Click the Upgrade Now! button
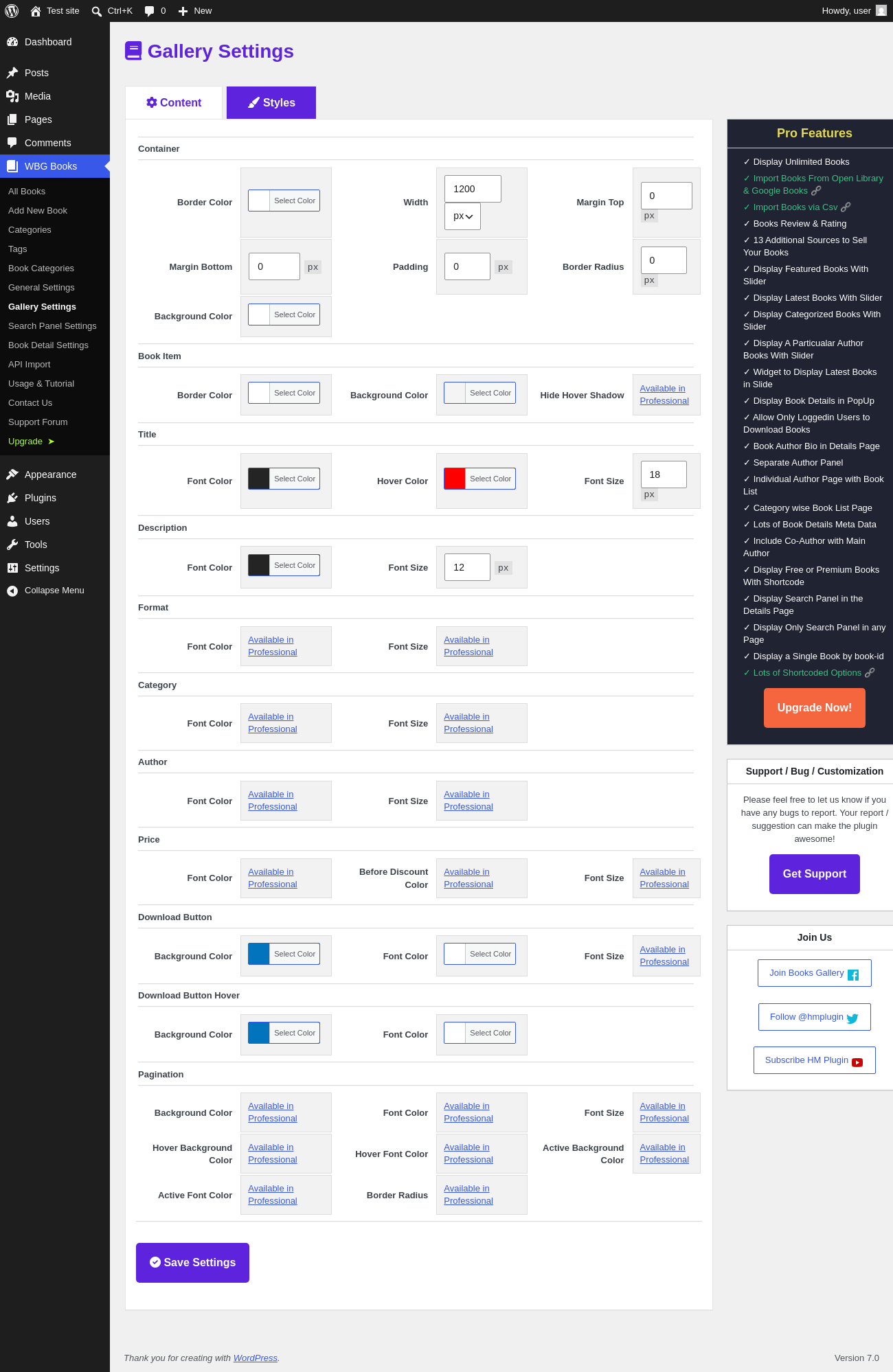The image size is (893, 1372). click(x=815, y=708)
